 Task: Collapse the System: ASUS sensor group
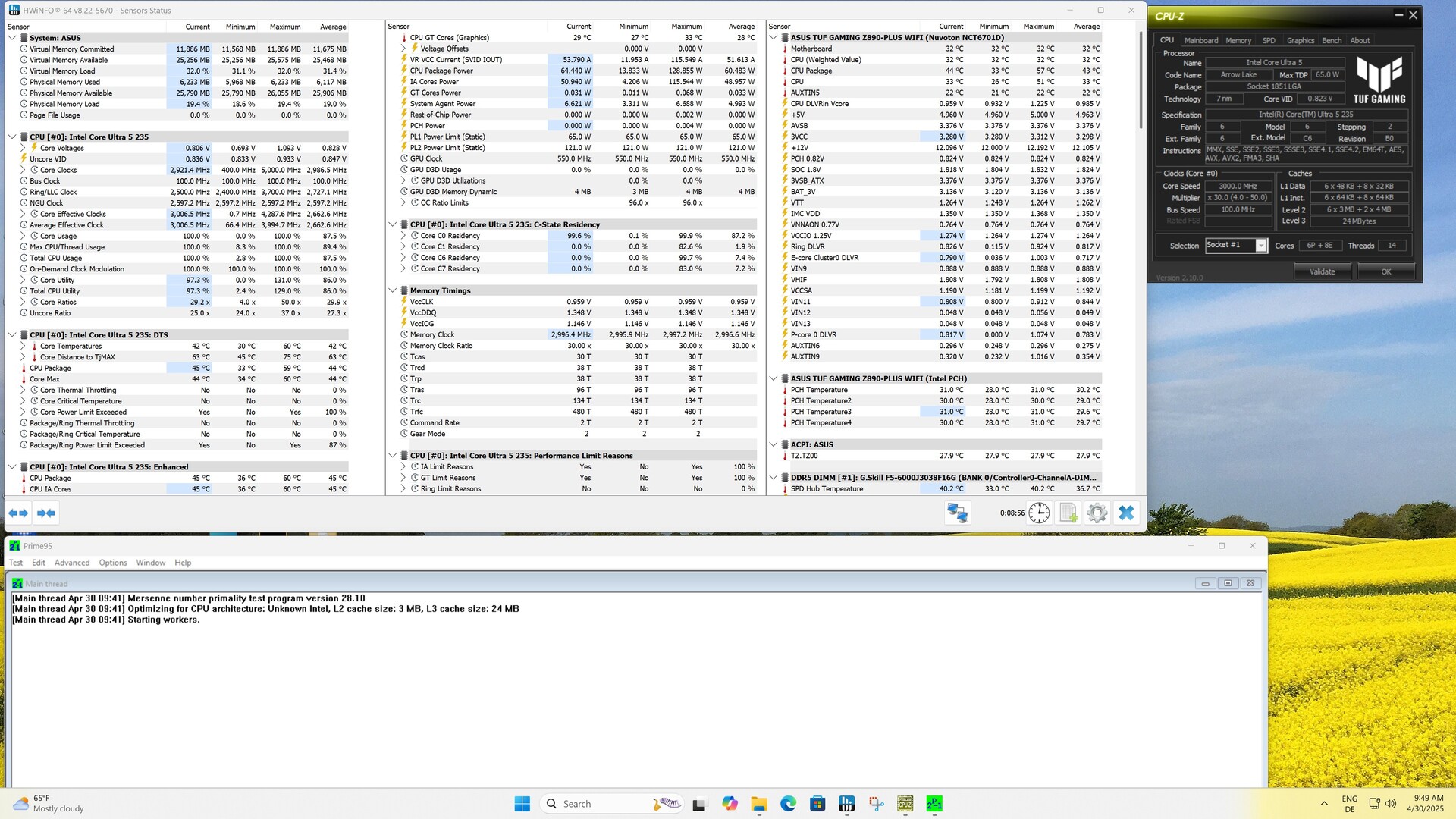pos(12,38)
